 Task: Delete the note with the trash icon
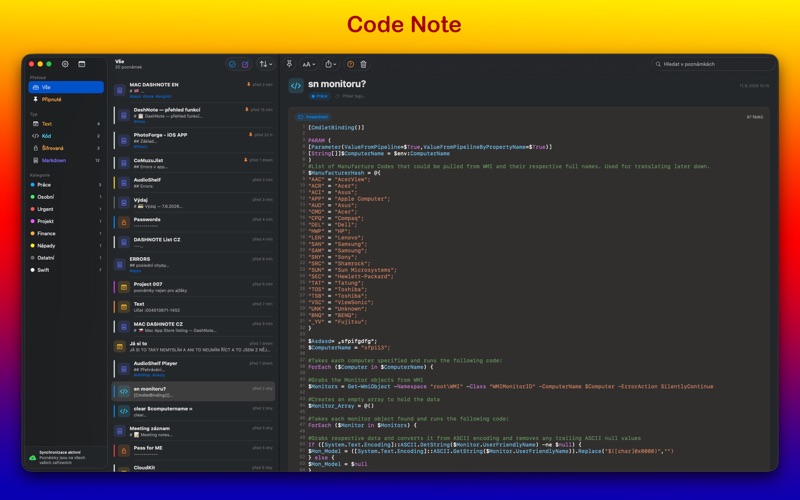tap(363, 64)
